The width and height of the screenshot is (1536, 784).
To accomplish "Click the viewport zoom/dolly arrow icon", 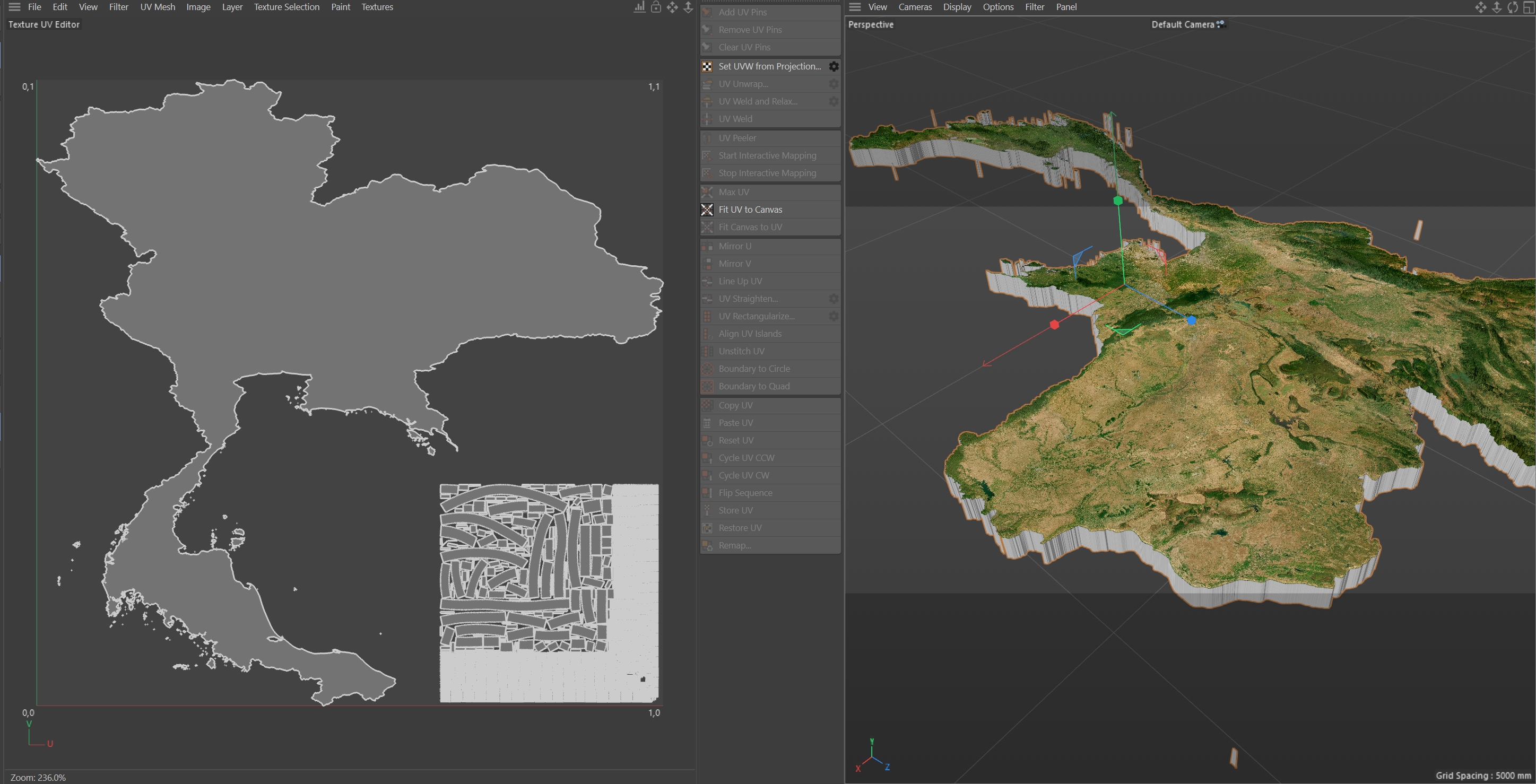I will coord(1497,7).
